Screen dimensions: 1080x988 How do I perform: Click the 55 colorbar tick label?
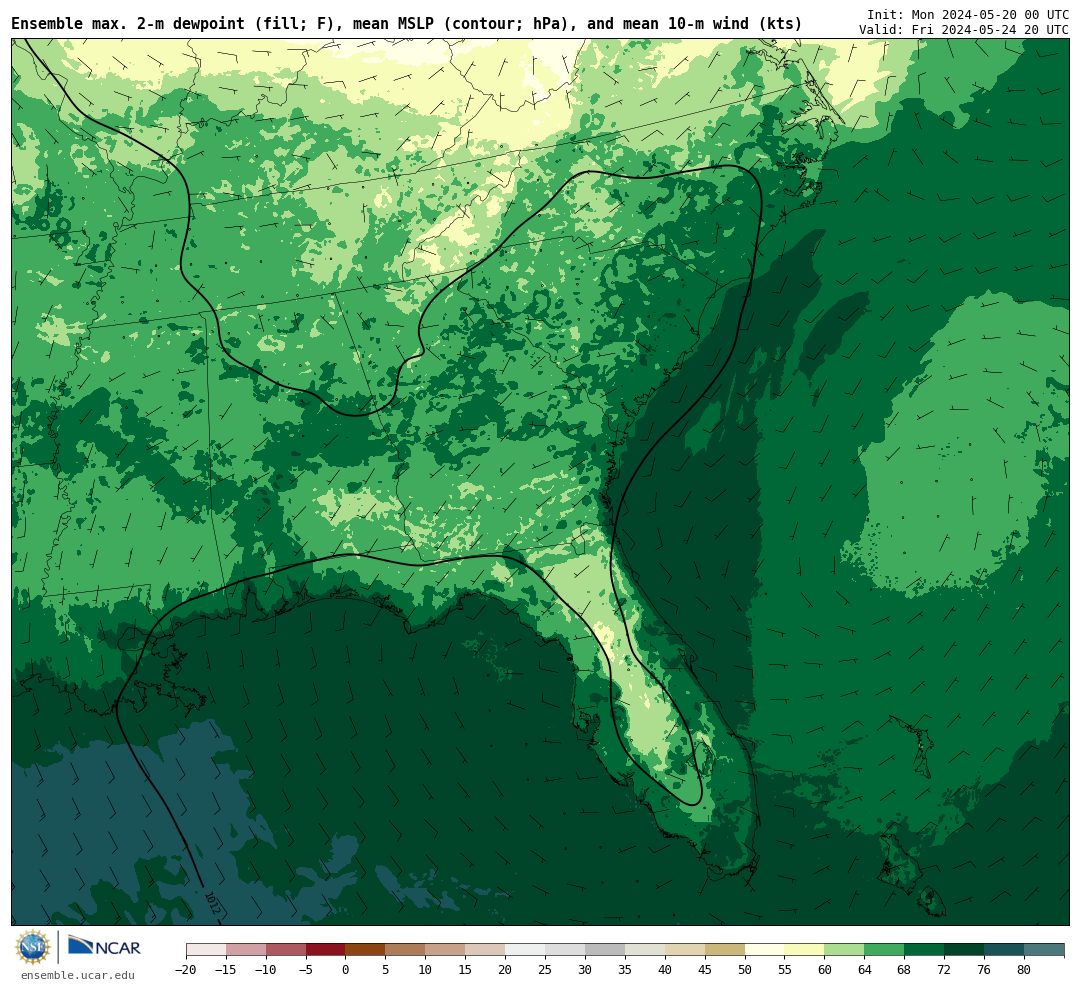click(785, 970)
